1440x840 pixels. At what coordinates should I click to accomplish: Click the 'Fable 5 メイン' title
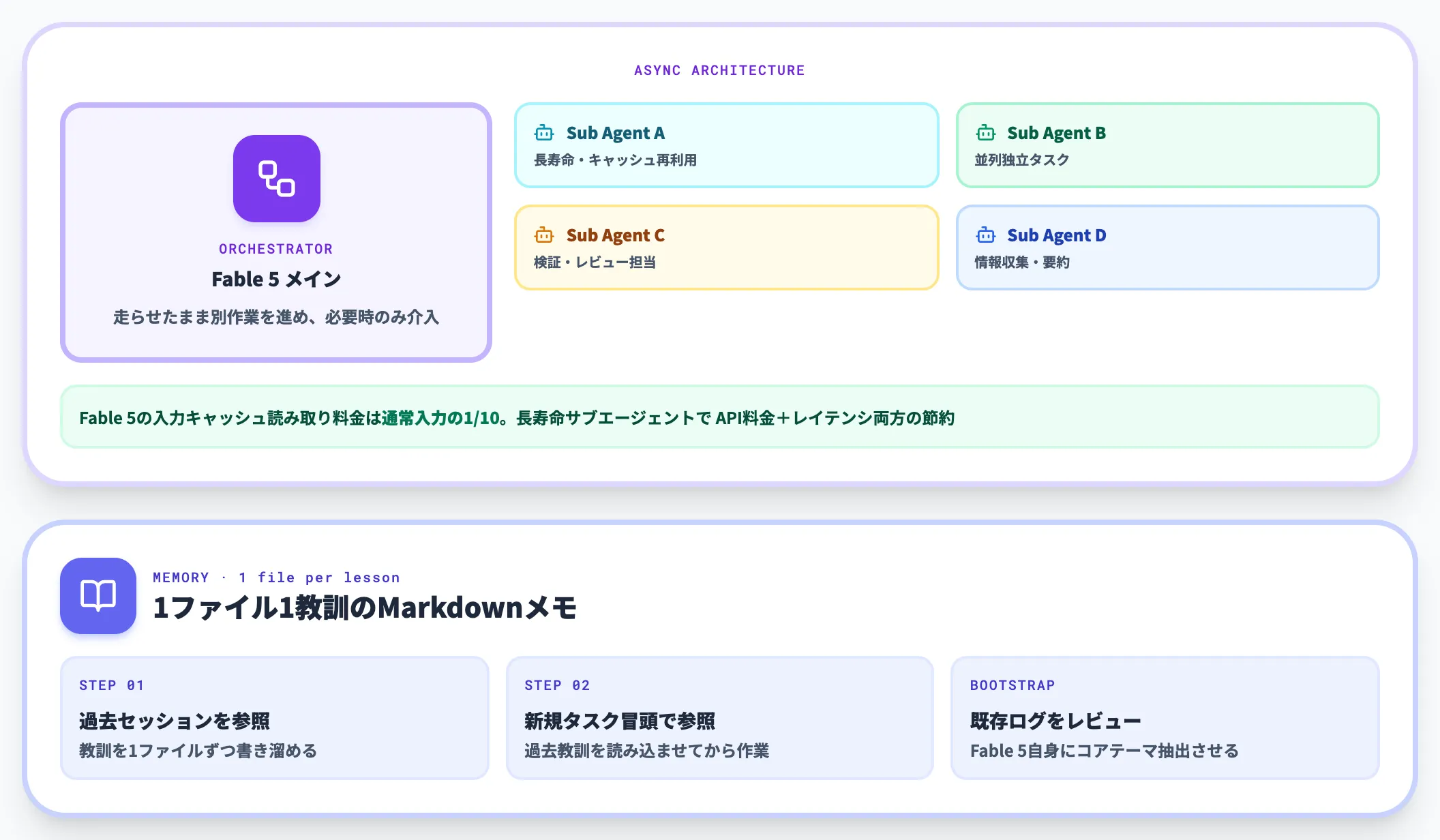(276, 279)
